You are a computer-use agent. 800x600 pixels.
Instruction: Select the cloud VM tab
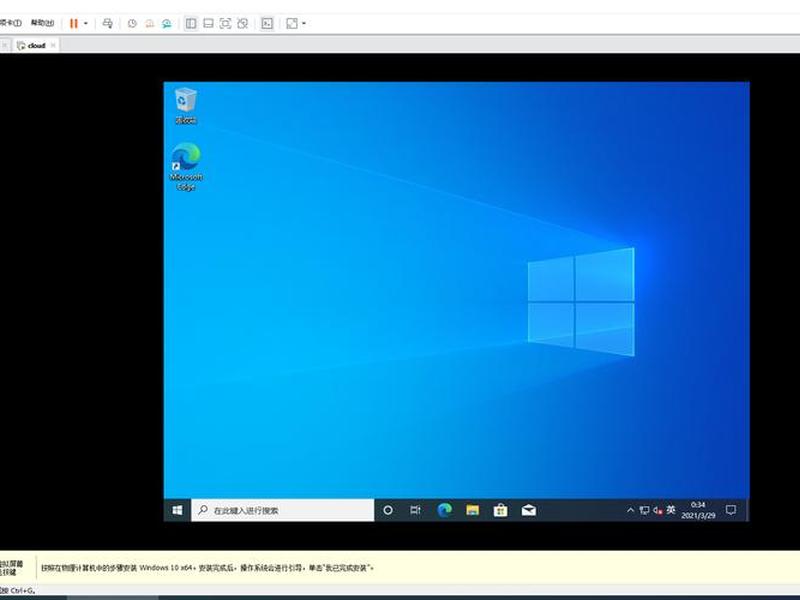(36, 45)
